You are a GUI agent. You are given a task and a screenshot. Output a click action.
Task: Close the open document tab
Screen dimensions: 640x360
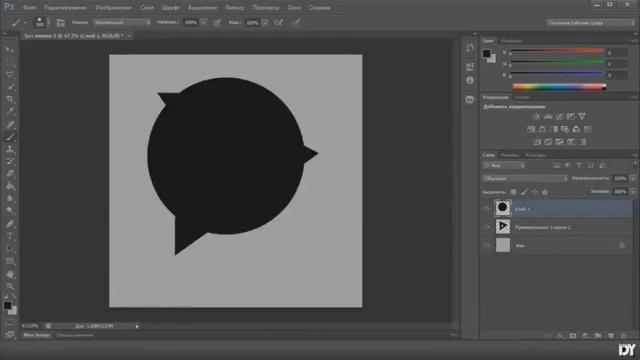(x=129, y=36)
